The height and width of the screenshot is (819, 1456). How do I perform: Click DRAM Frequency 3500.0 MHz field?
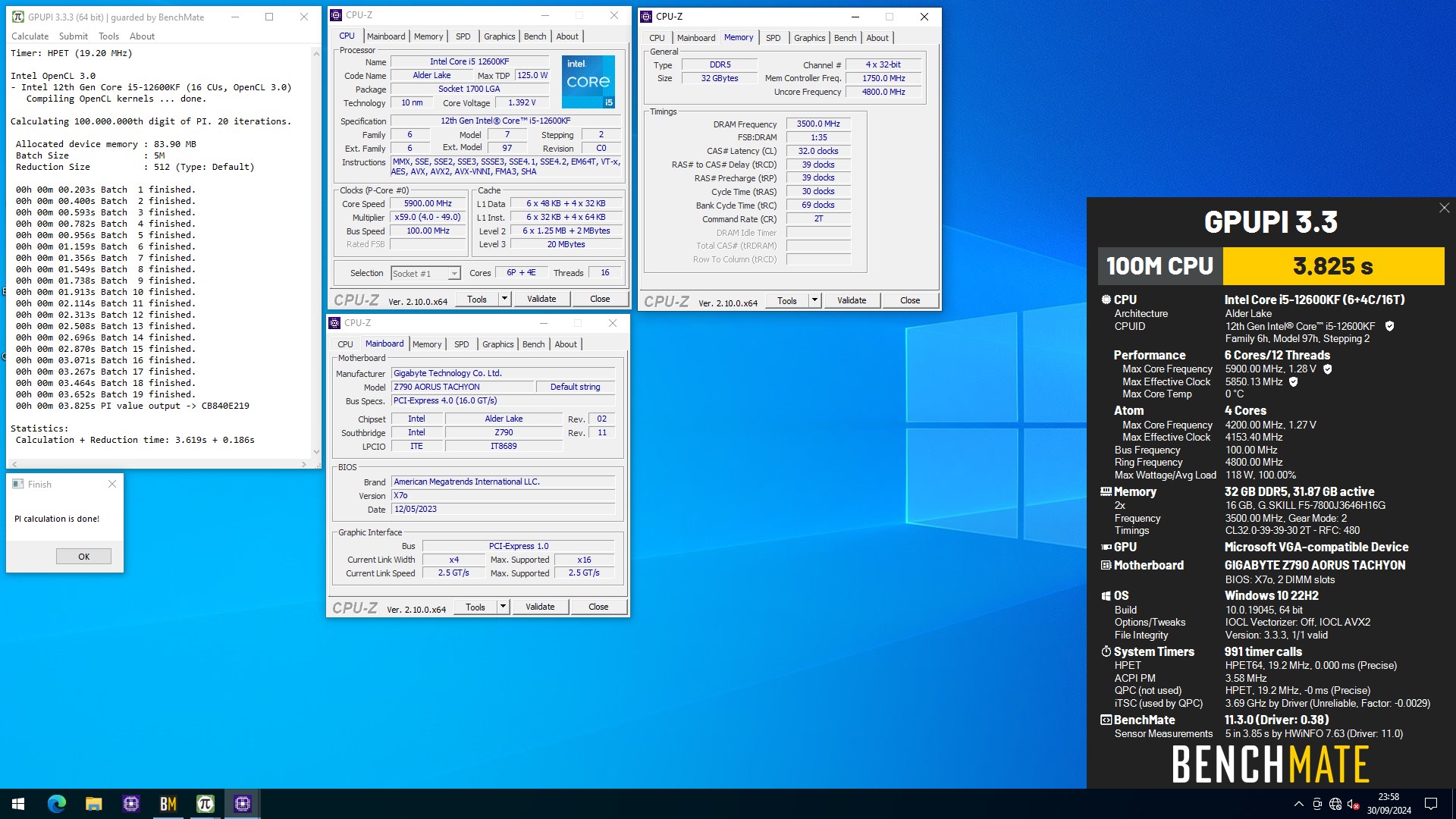click(x=818, y=124)
